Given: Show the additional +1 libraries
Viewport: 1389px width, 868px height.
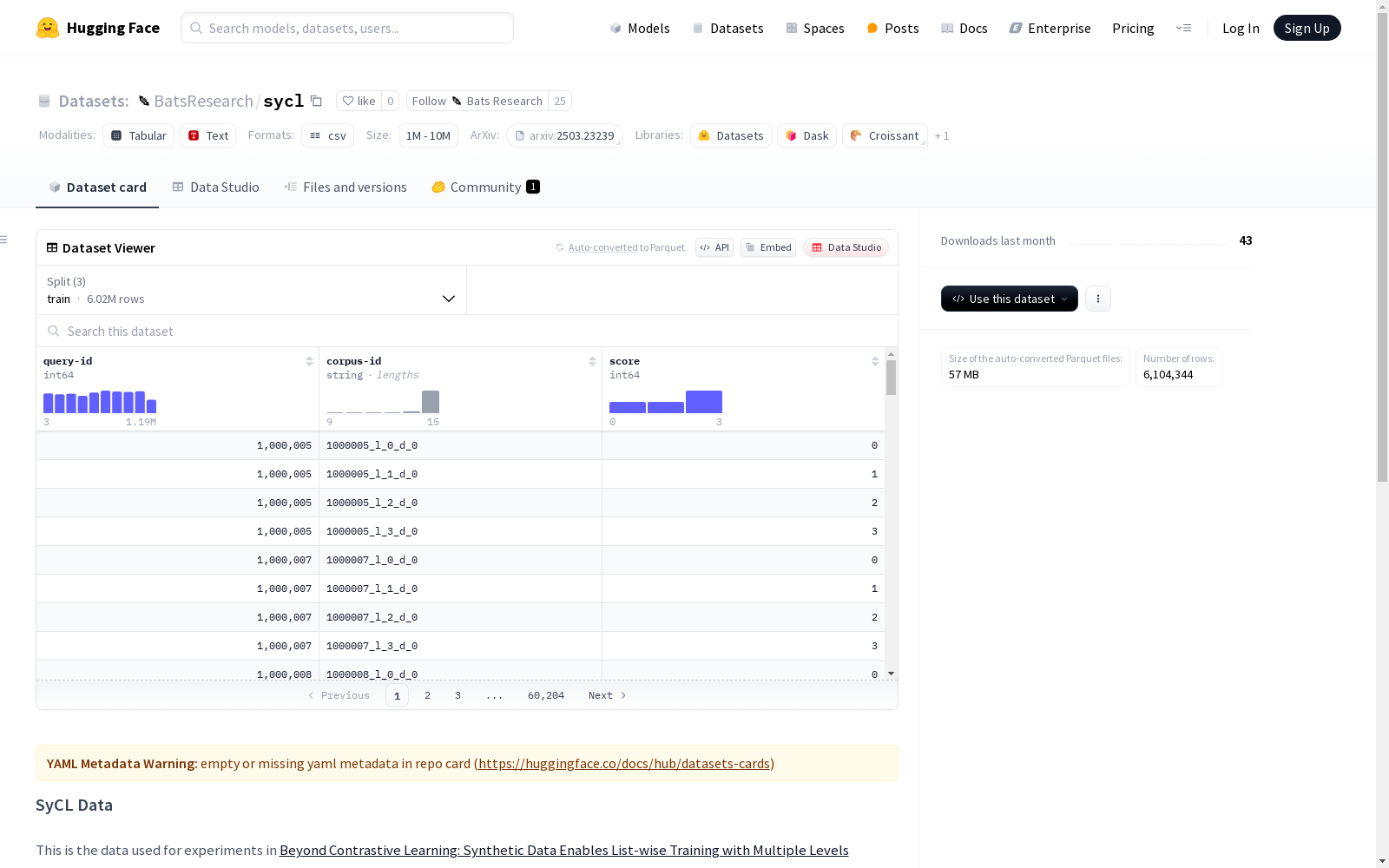Looking at the screenshot, I should point(942,135).
